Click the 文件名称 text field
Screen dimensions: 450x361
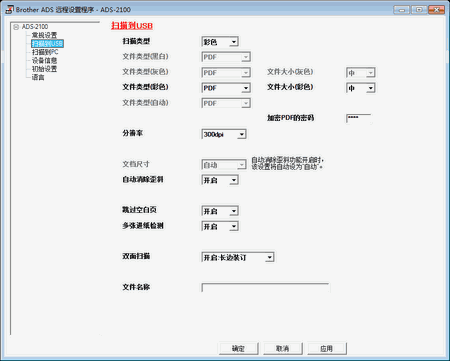[266, 288]
